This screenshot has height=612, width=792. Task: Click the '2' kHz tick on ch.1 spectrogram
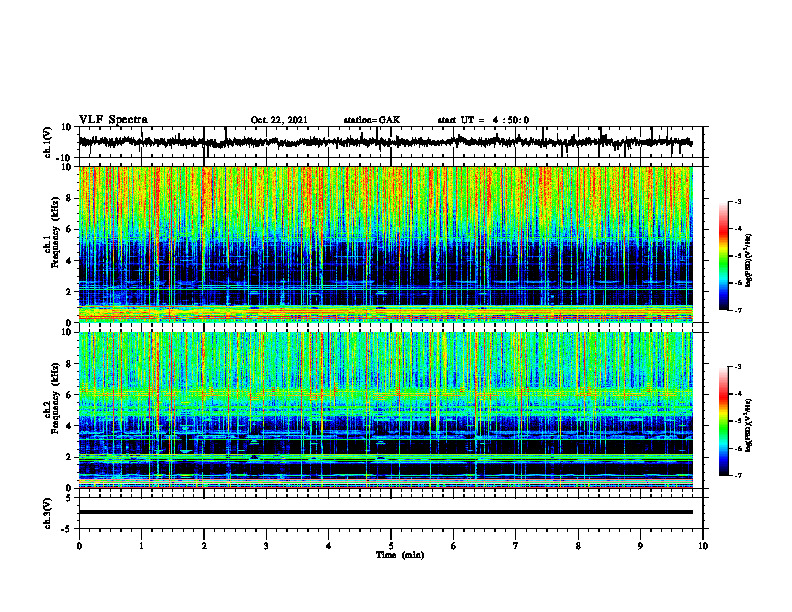[70, 292]
